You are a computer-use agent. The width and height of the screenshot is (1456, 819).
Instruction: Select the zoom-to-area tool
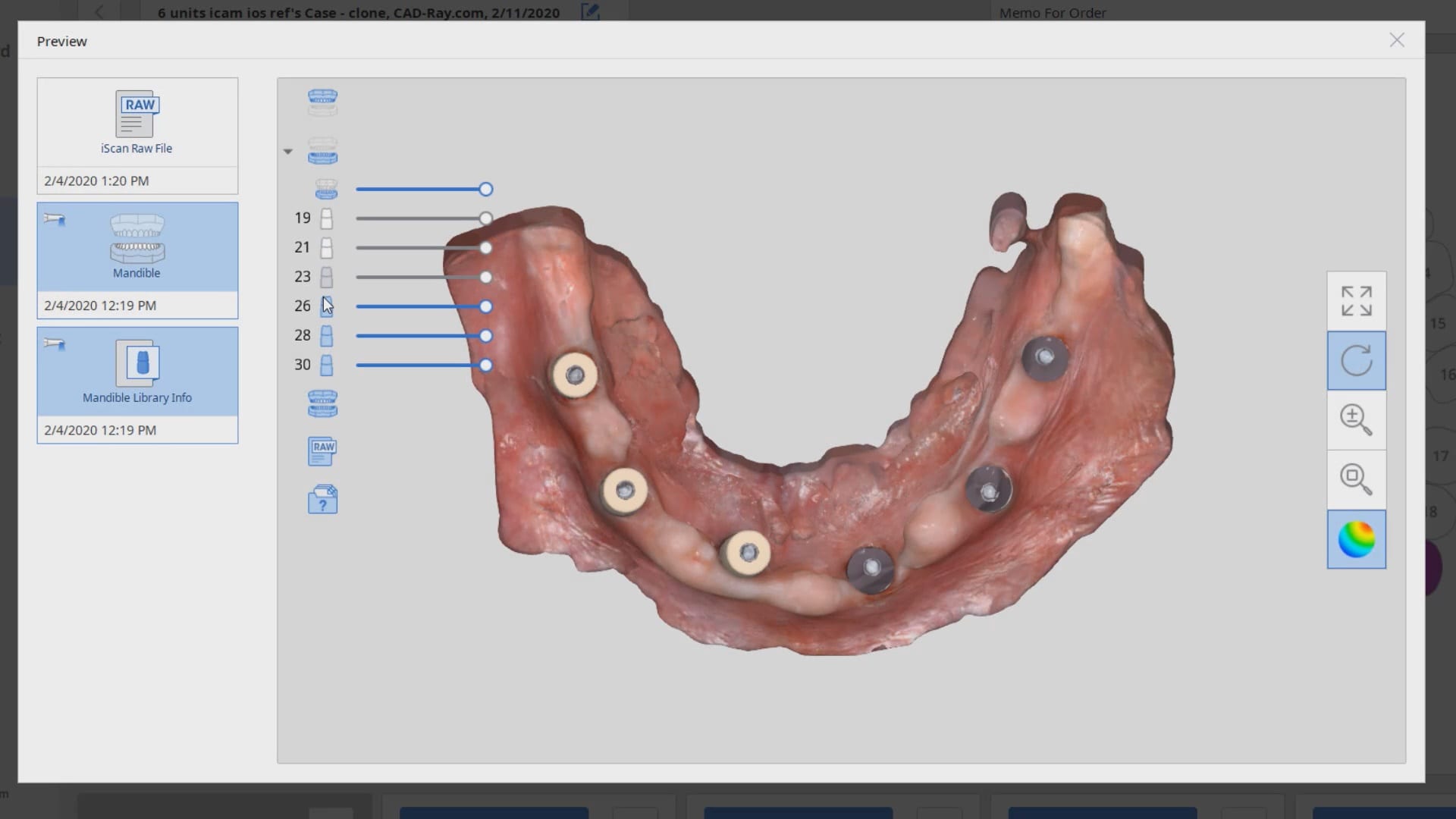(x=1356, y=479)
